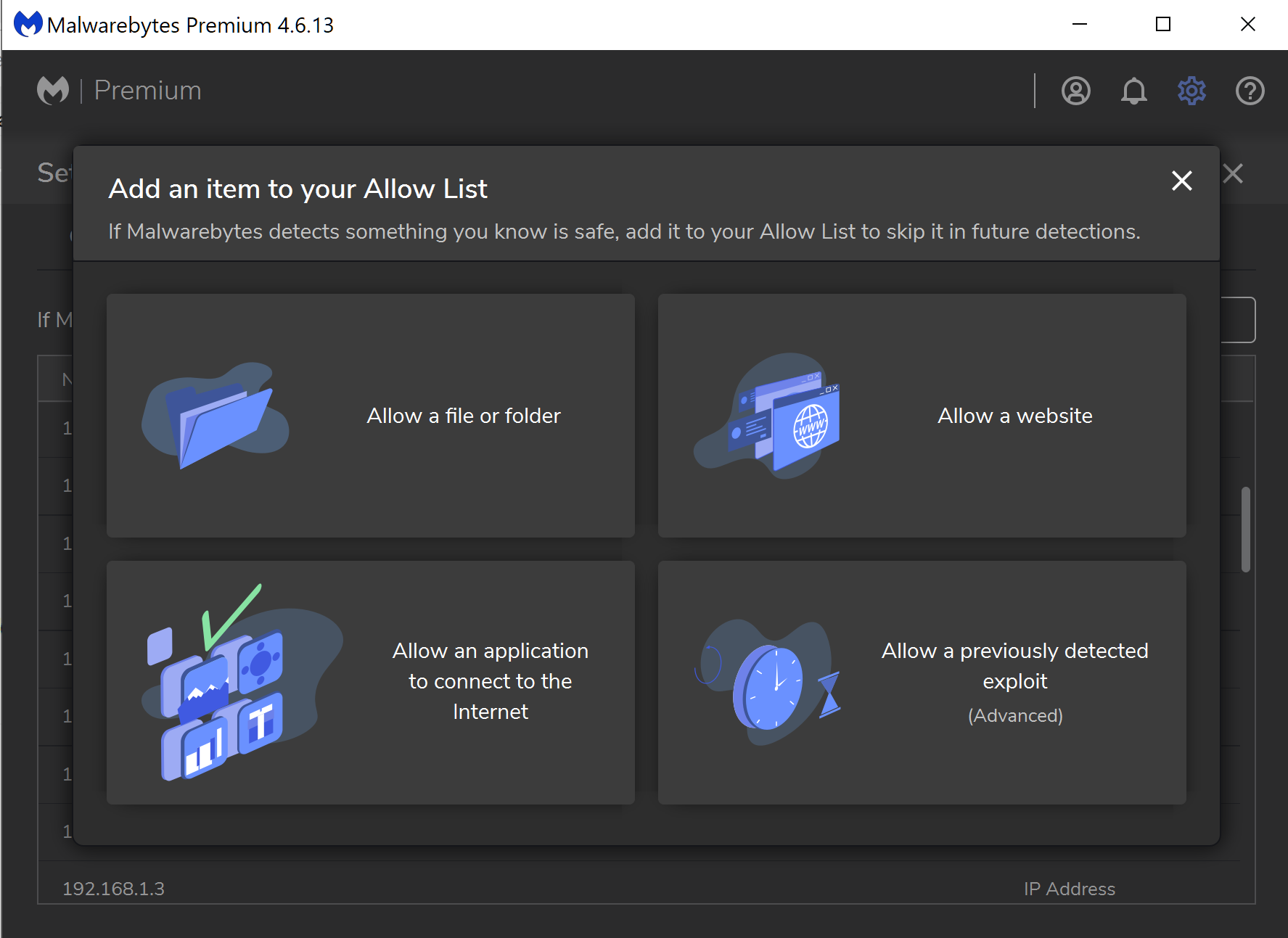The height and width of the screenshot is (938, 1288).
Task: Click the www browser windows illustration
Action: coord(768,415)
